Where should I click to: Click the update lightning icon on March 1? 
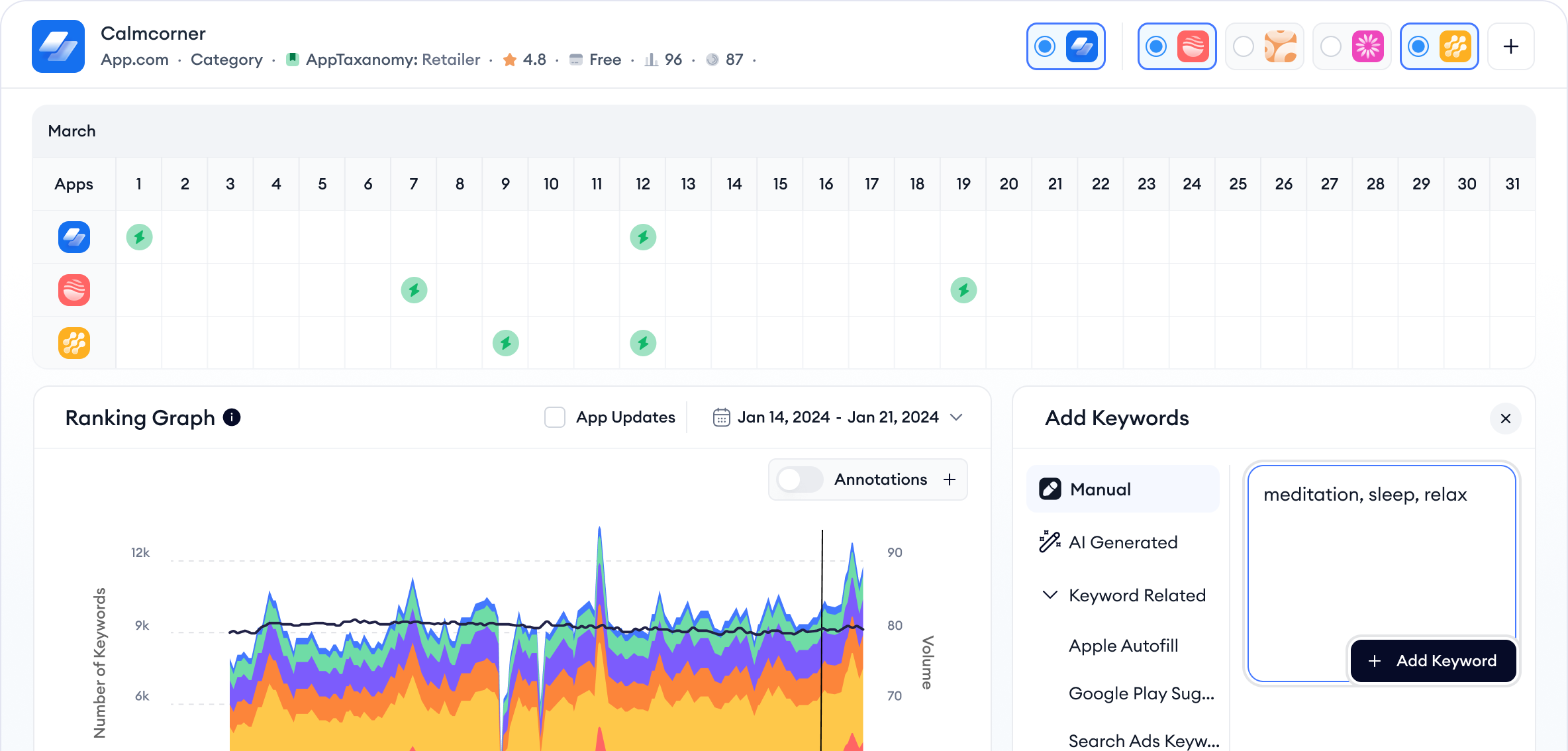point(139,236)
